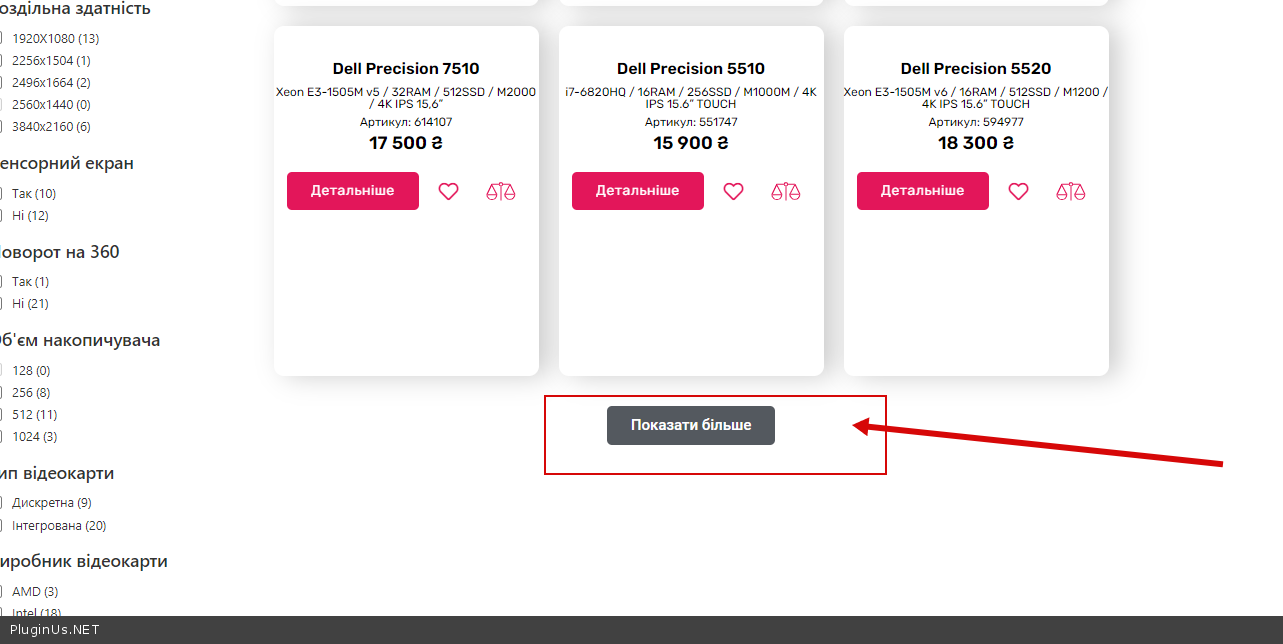Screen dimensions: 1283x644
Task: Favorite the Dell Precision 5510 heart icon
Action: point(733,191)
